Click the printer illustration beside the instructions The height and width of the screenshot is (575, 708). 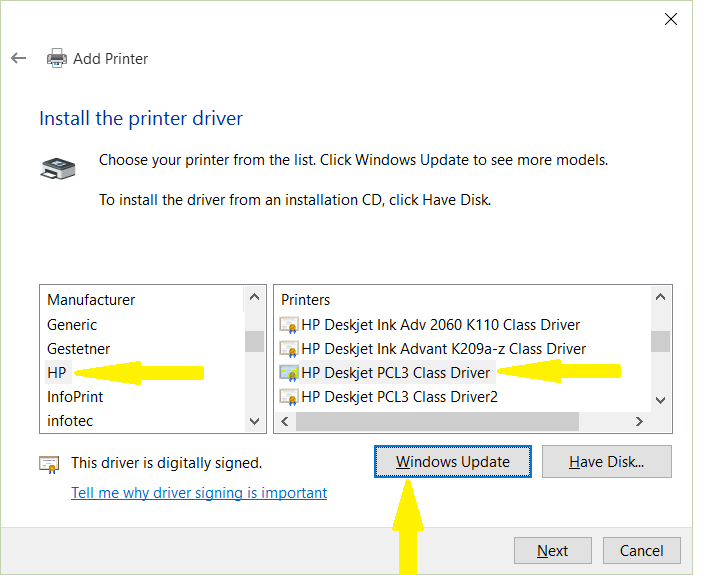[57, 169]
